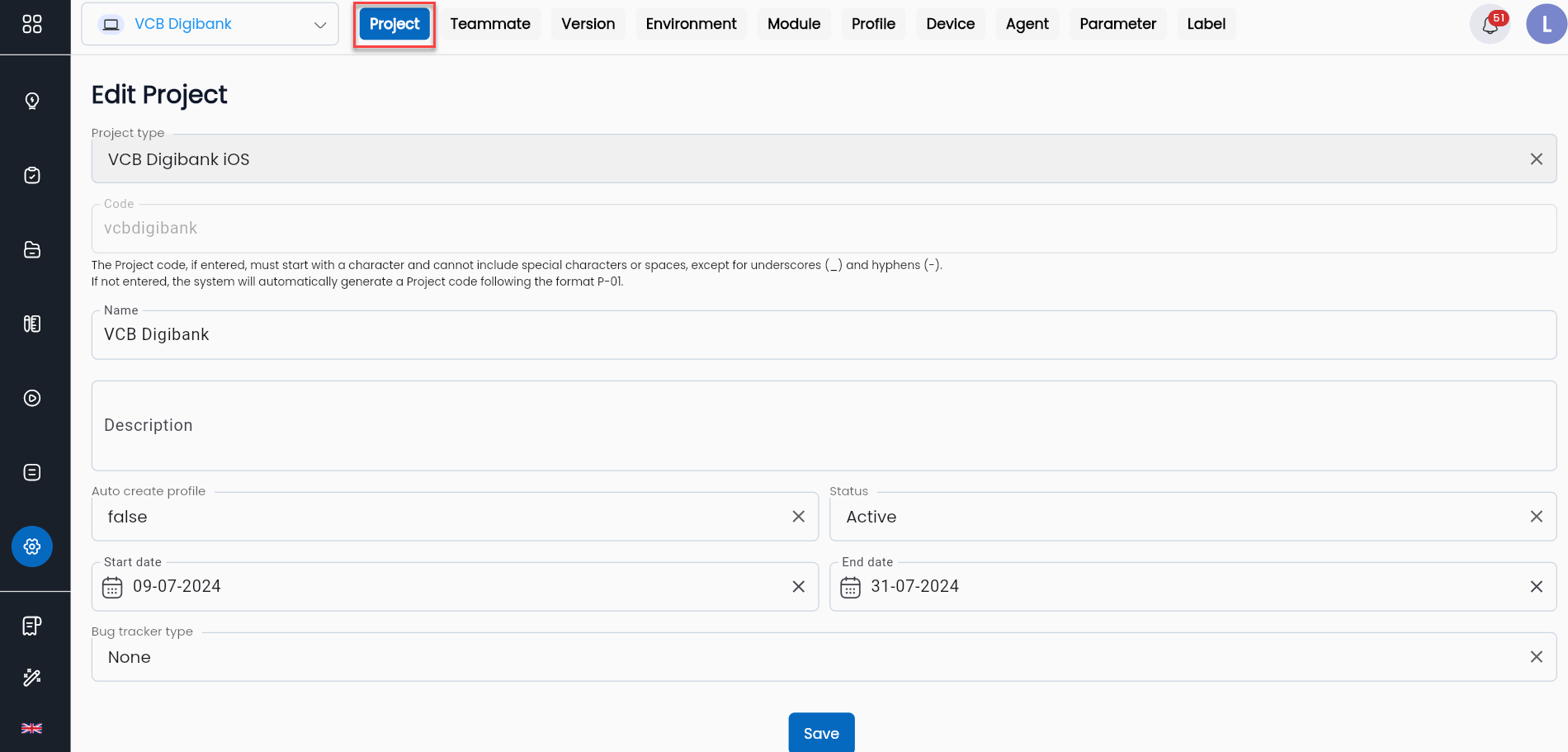Open the Environment tab
This screenshot has height=752, width=1568.
point(691,24)
